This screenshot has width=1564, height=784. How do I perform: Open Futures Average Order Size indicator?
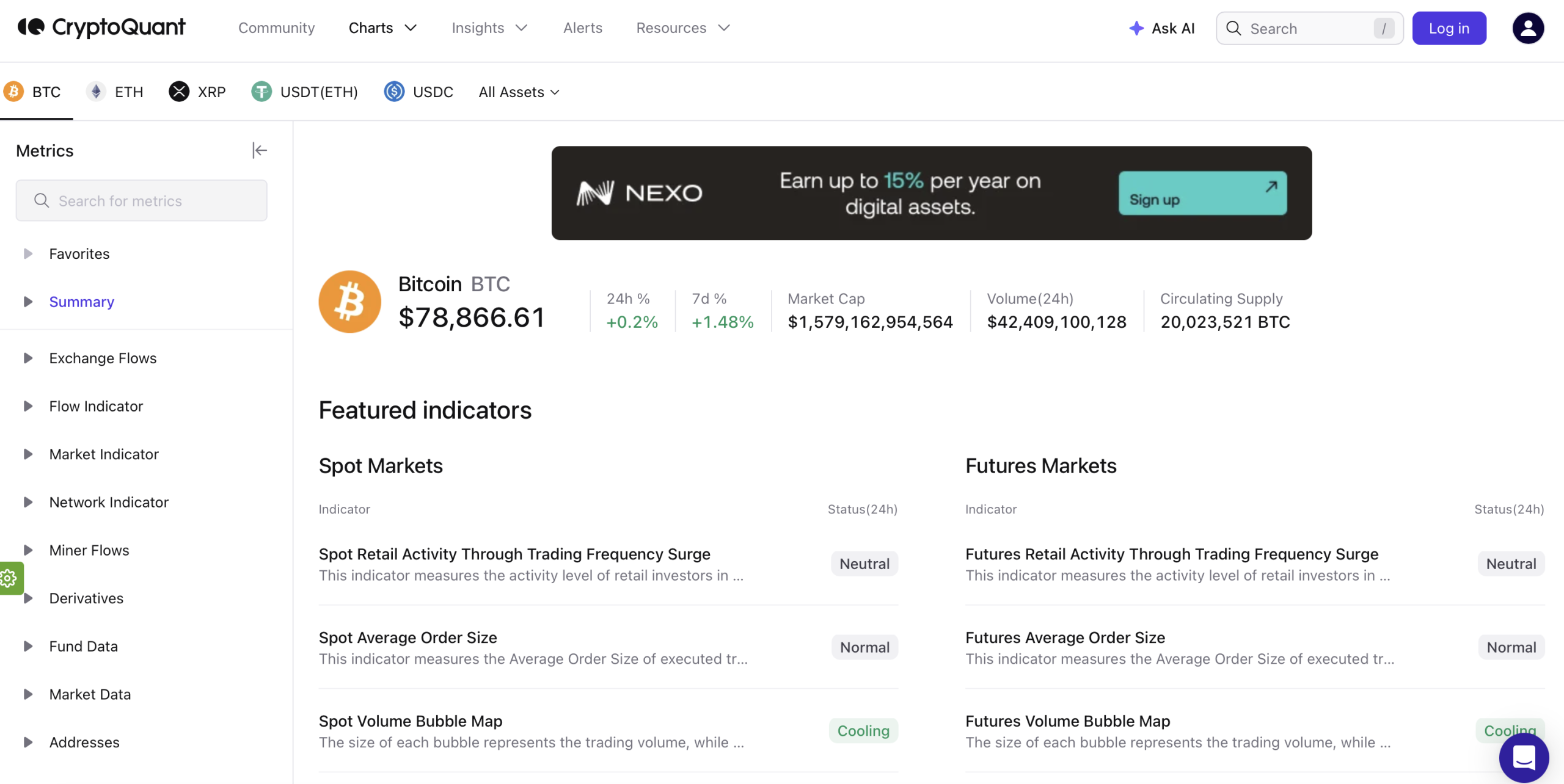tap(1065, 637)
